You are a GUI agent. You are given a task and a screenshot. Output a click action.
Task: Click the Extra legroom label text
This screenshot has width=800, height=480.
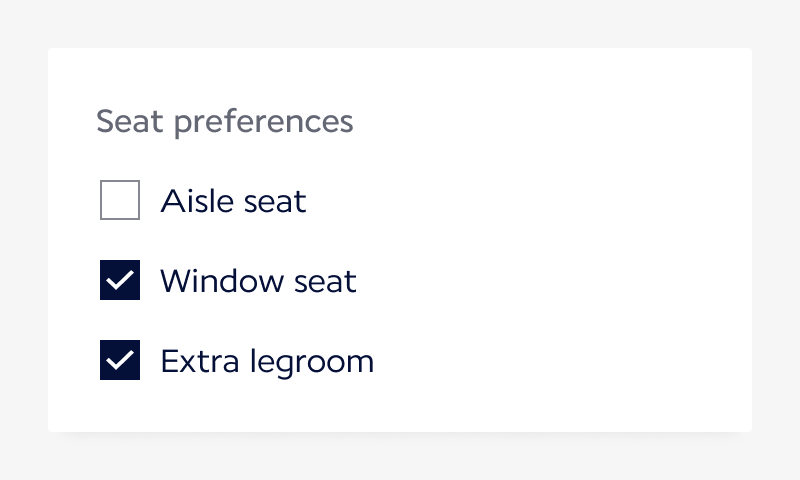tap(267, 361)
